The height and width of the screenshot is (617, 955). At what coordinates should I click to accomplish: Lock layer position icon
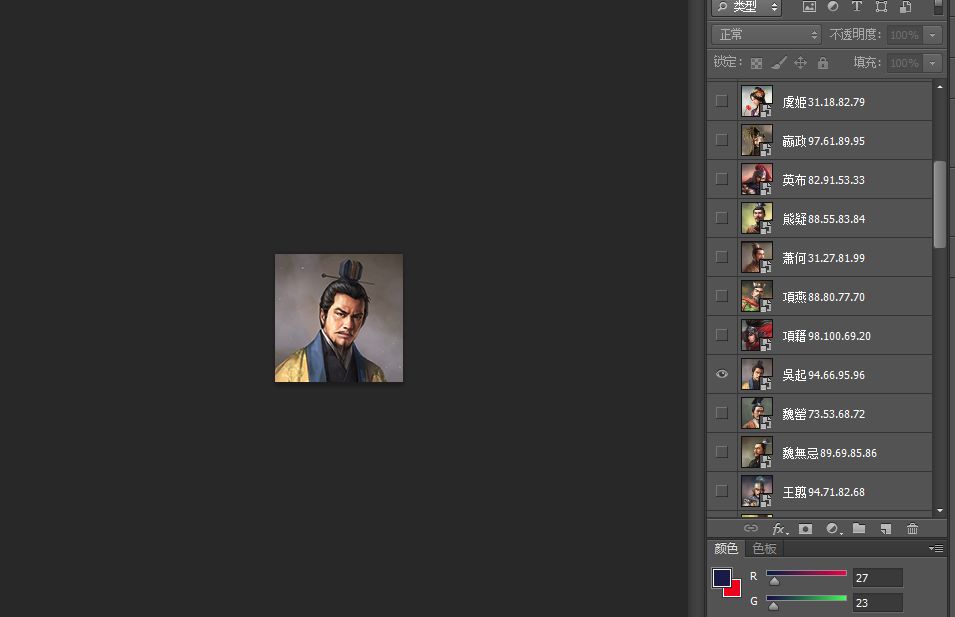point(800,63)
